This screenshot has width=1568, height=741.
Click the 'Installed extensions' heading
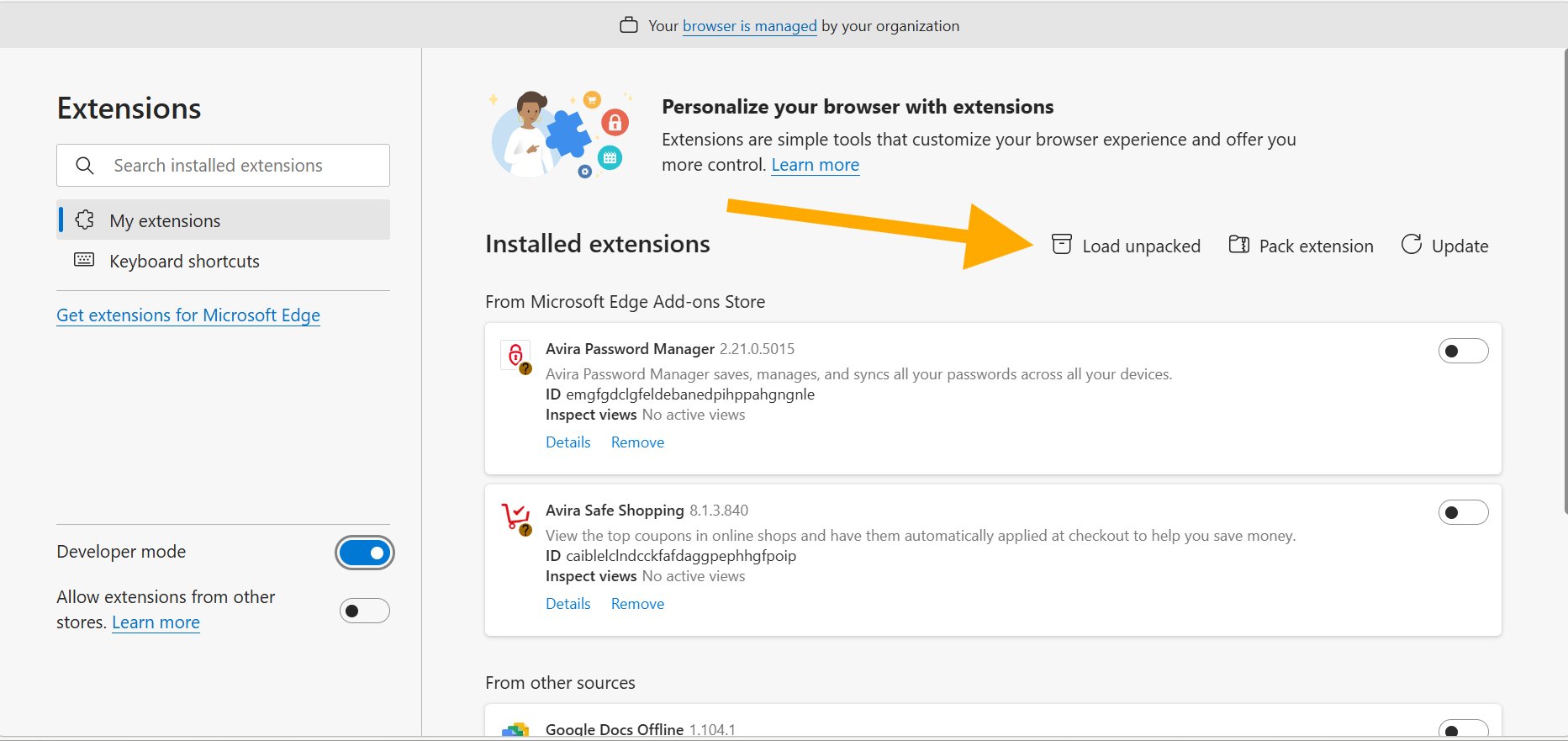[598, 244]
